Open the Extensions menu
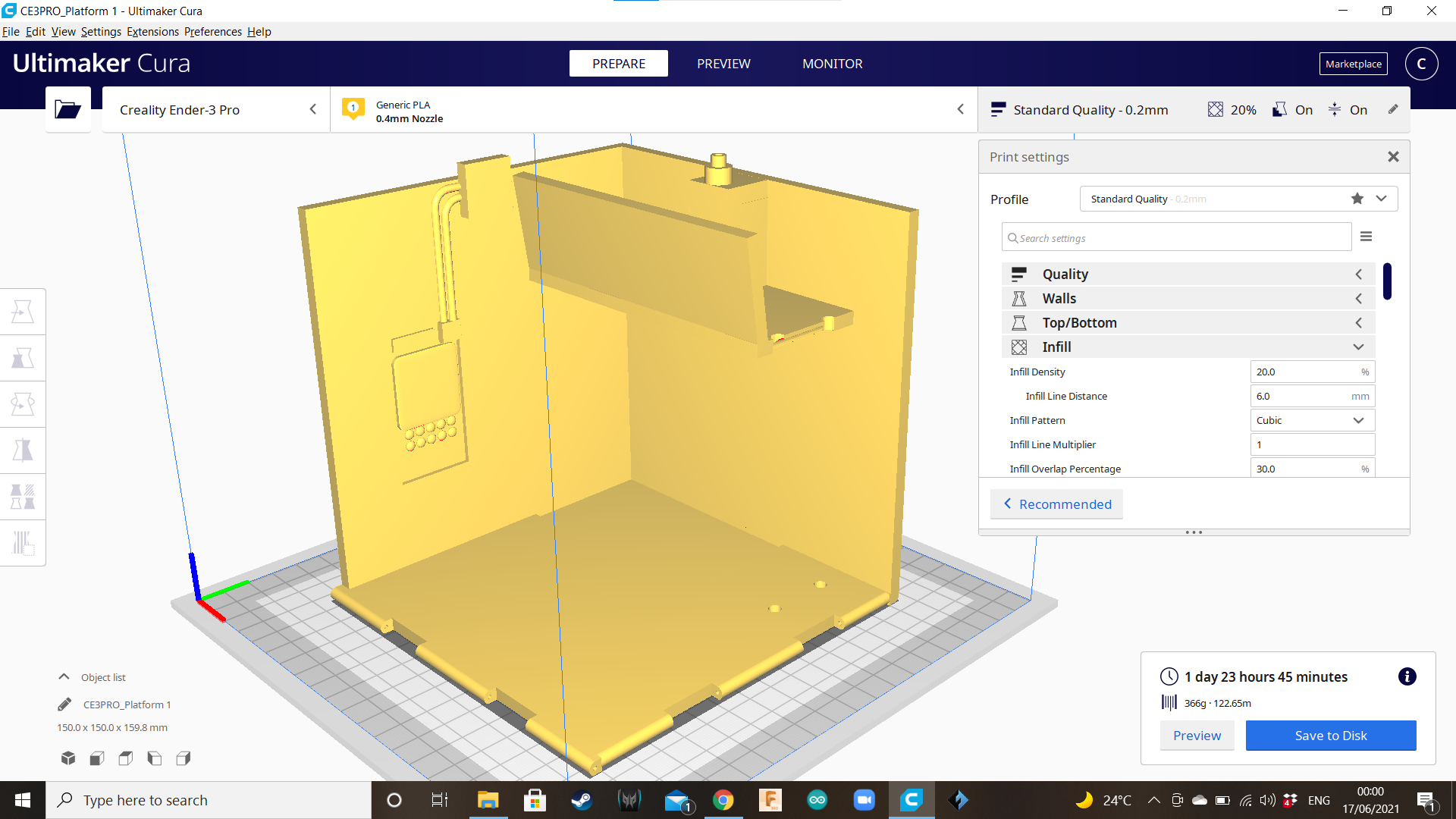Image resolution: width=1456 pixels, height=819 pixels. click(x=152, y=32)
